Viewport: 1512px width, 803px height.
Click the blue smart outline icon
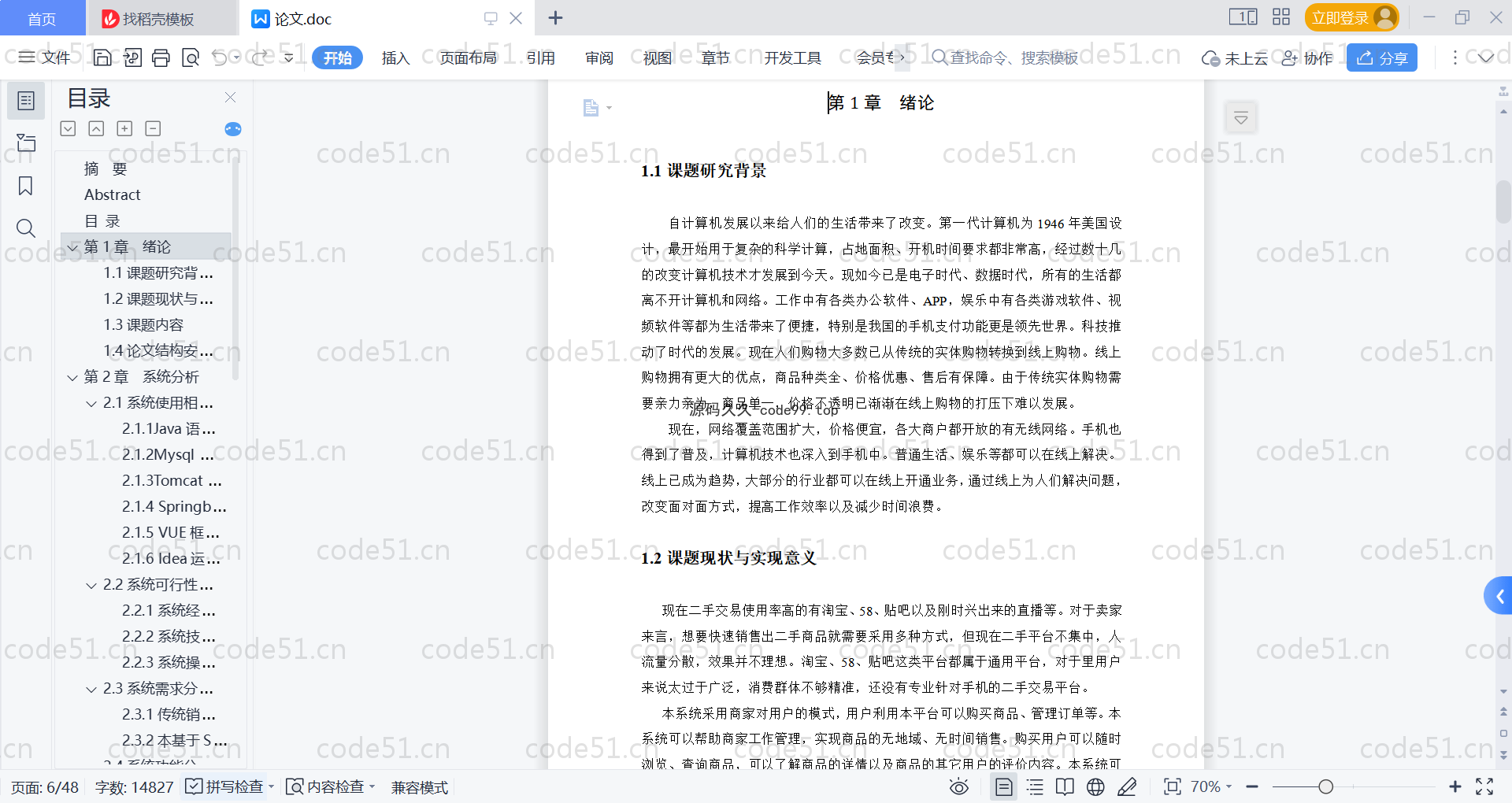pos(233,129)
